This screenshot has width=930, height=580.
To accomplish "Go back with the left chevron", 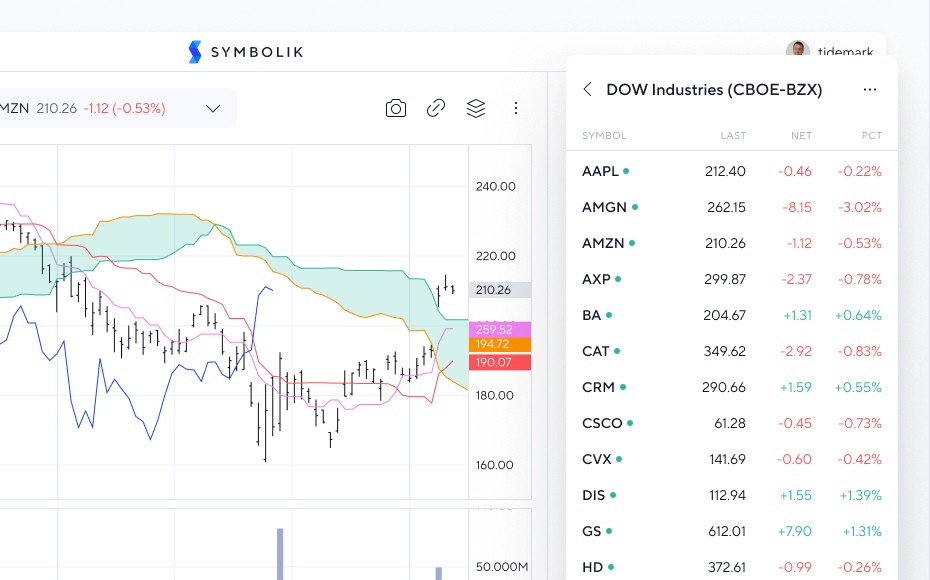I will (x=588, y=90).
